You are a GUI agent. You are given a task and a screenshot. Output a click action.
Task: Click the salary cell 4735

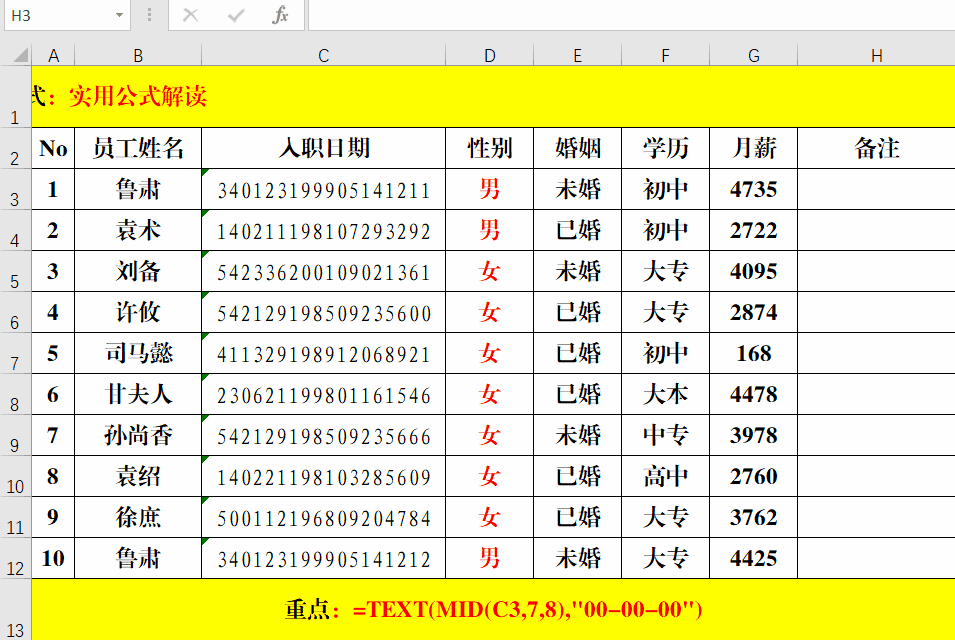[753, 189]
